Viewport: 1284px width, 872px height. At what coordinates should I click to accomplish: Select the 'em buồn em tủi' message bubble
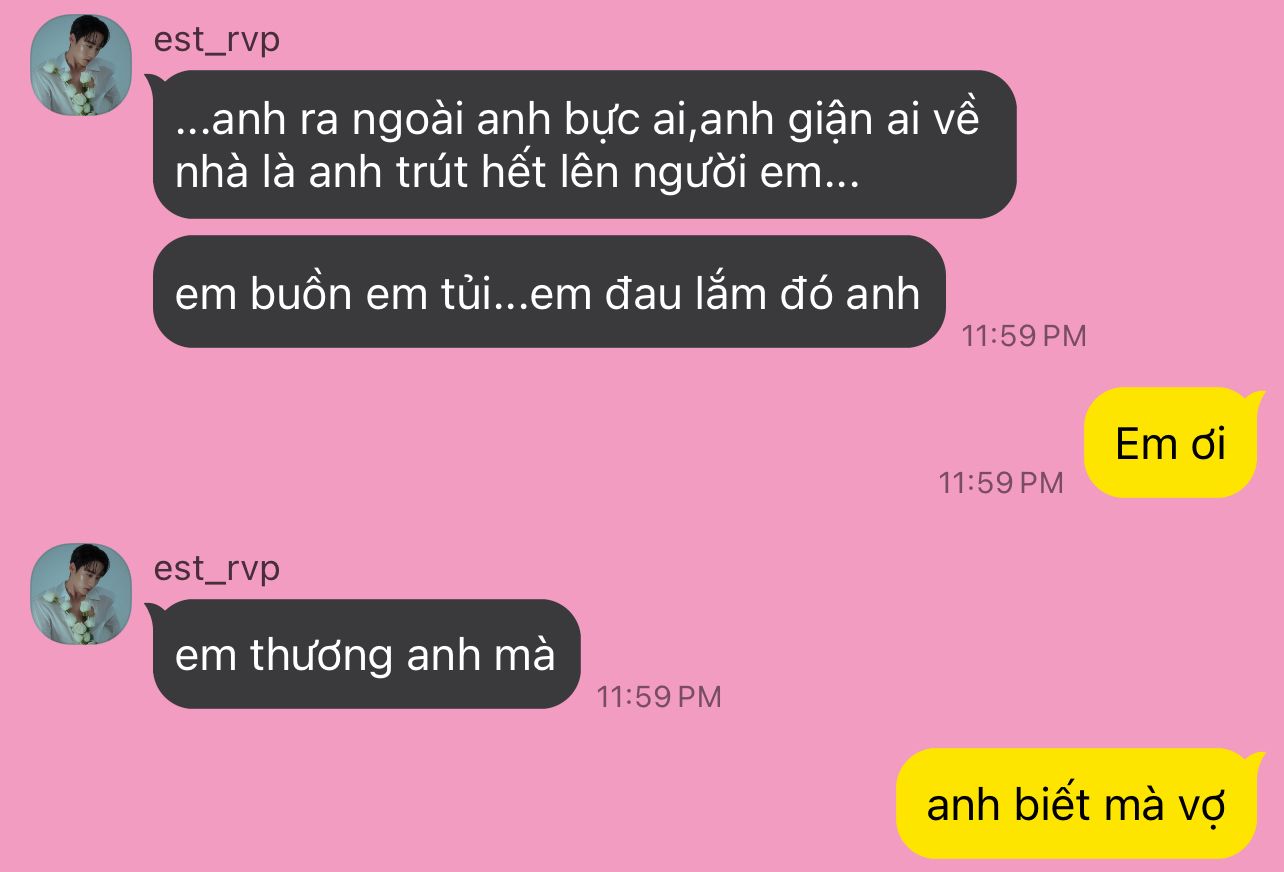(x=549, y=292)
